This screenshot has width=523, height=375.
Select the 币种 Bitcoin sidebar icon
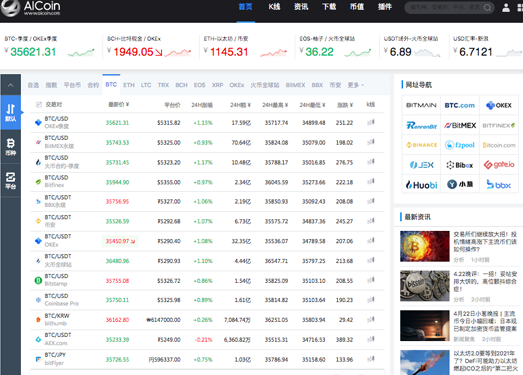(x=11, y=147)
